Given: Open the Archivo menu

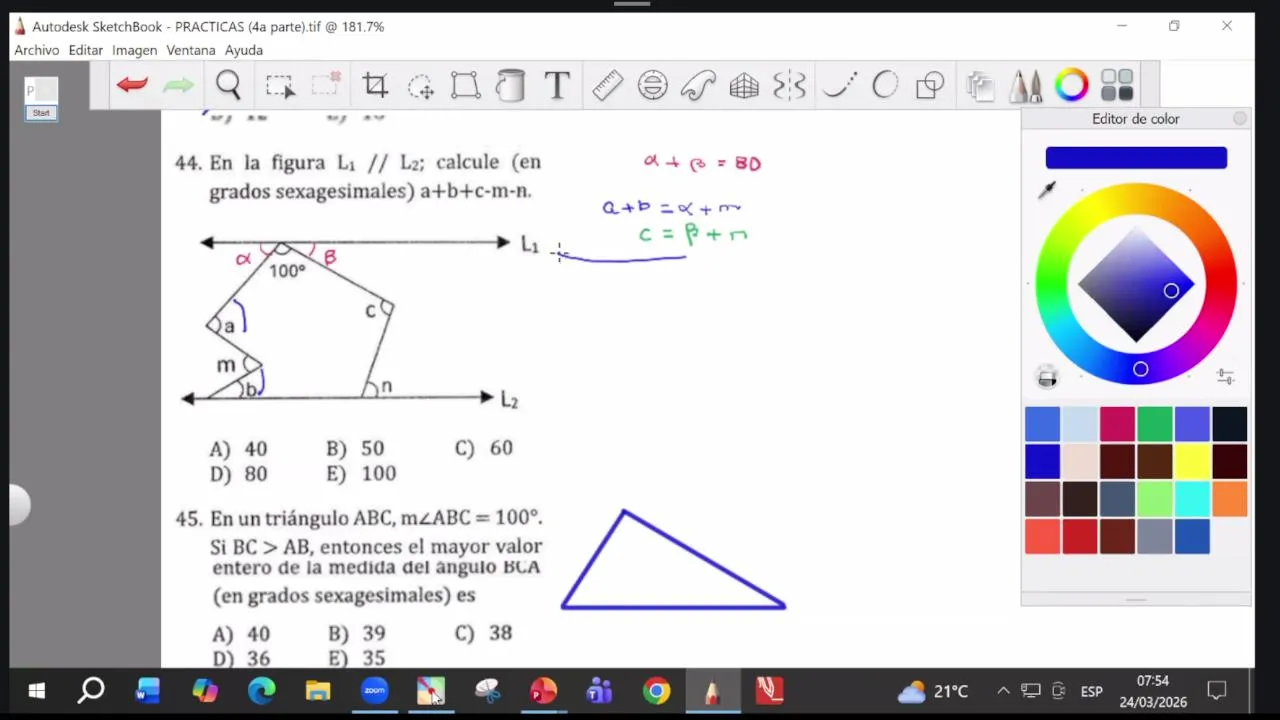Looking at the screenshot, I should point(37,50).
